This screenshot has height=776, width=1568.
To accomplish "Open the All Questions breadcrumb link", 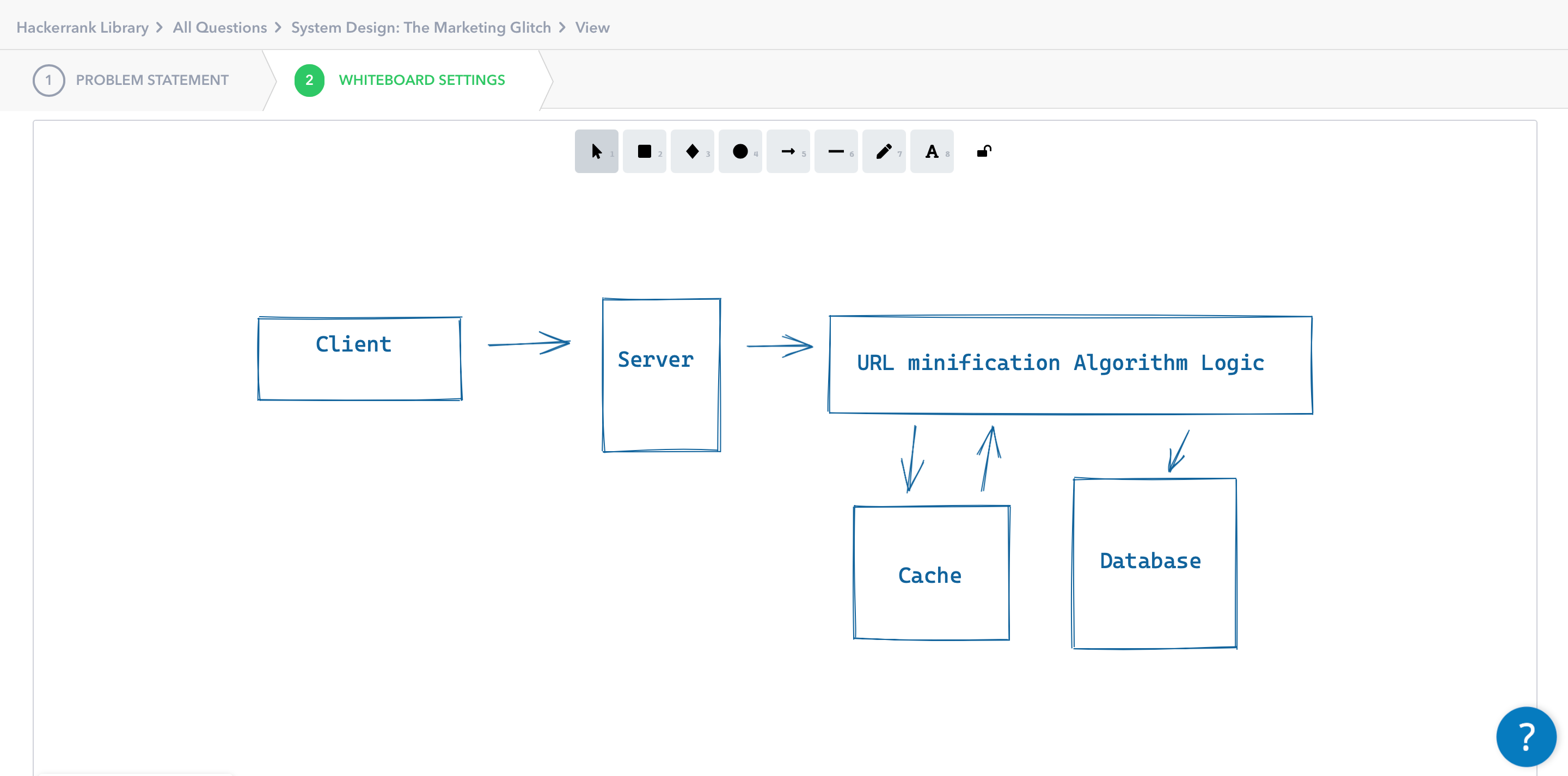I will tap(219, 27).
